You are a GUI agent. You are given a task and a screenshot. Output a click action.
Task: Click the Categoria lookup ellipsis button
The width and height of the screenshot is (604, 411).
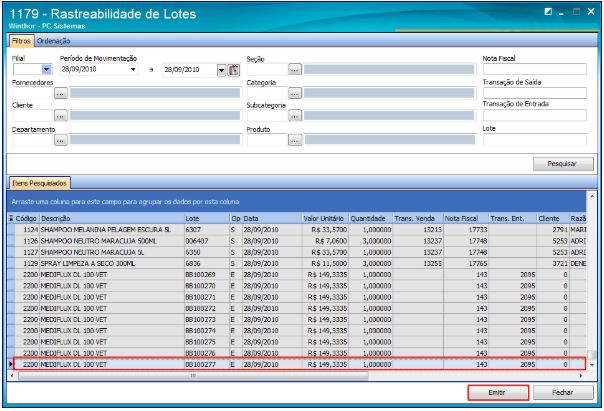point(295,93)
